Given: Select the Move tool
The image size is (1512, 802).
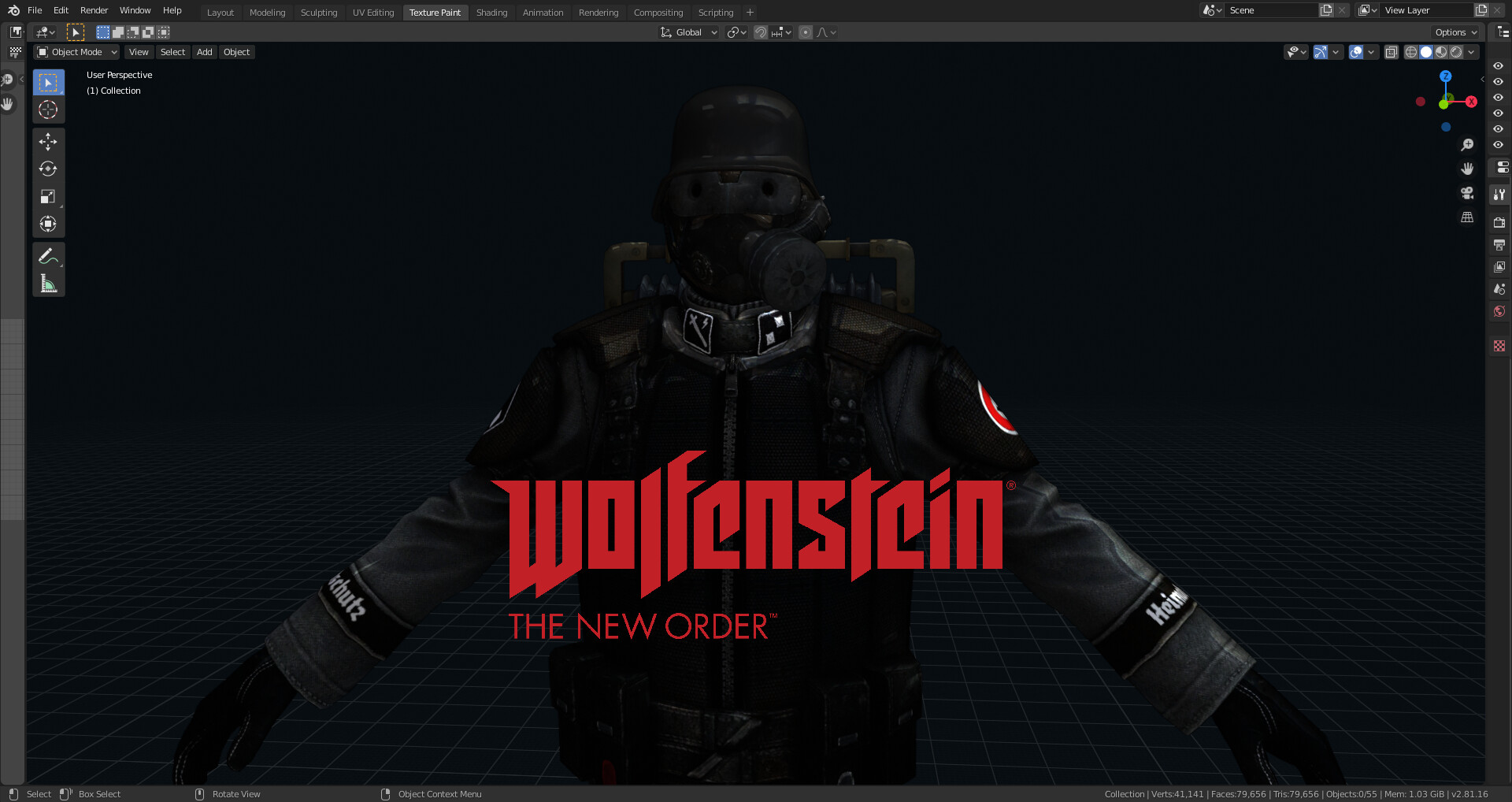Looking at the screenshot, I should 48,142.
